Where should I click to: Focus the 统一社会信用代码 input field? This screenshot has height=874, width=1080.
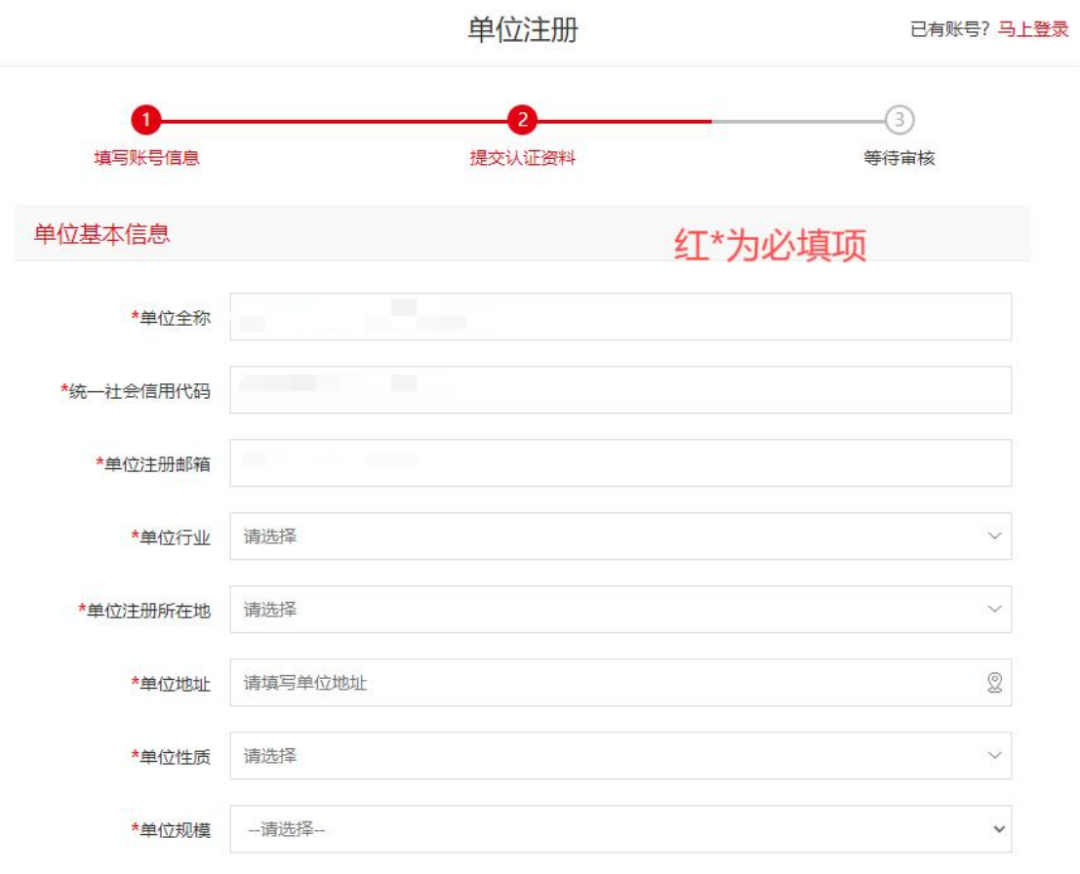[x=621, y=390]
